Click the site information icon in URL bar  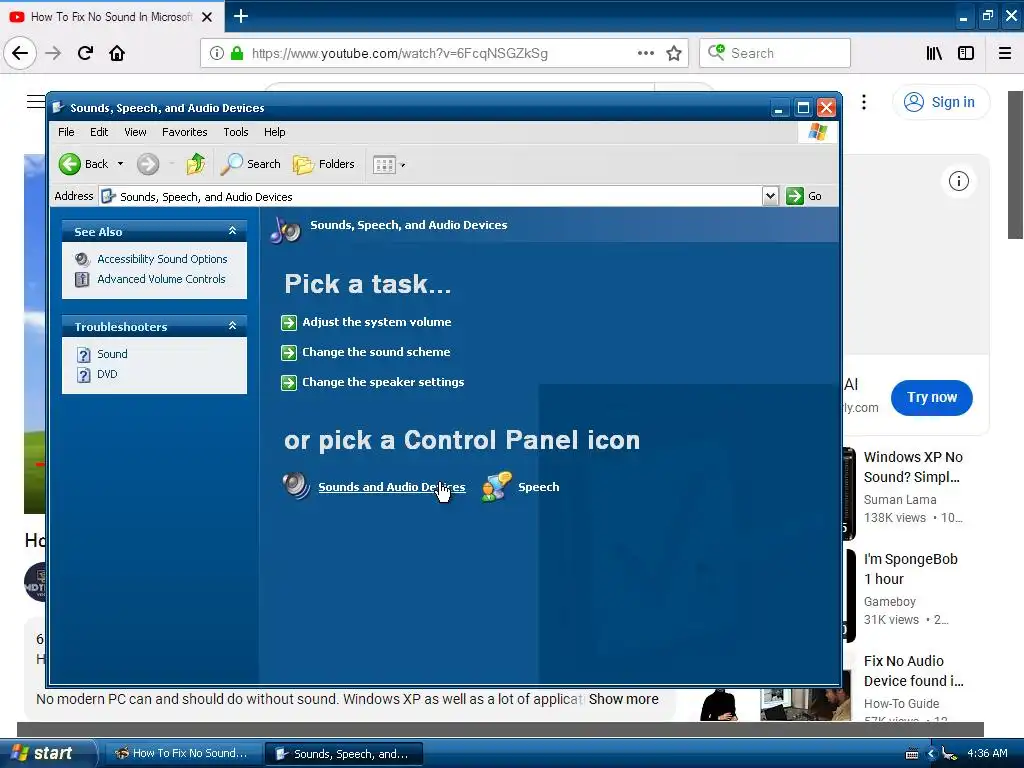(x=217, y=54)
